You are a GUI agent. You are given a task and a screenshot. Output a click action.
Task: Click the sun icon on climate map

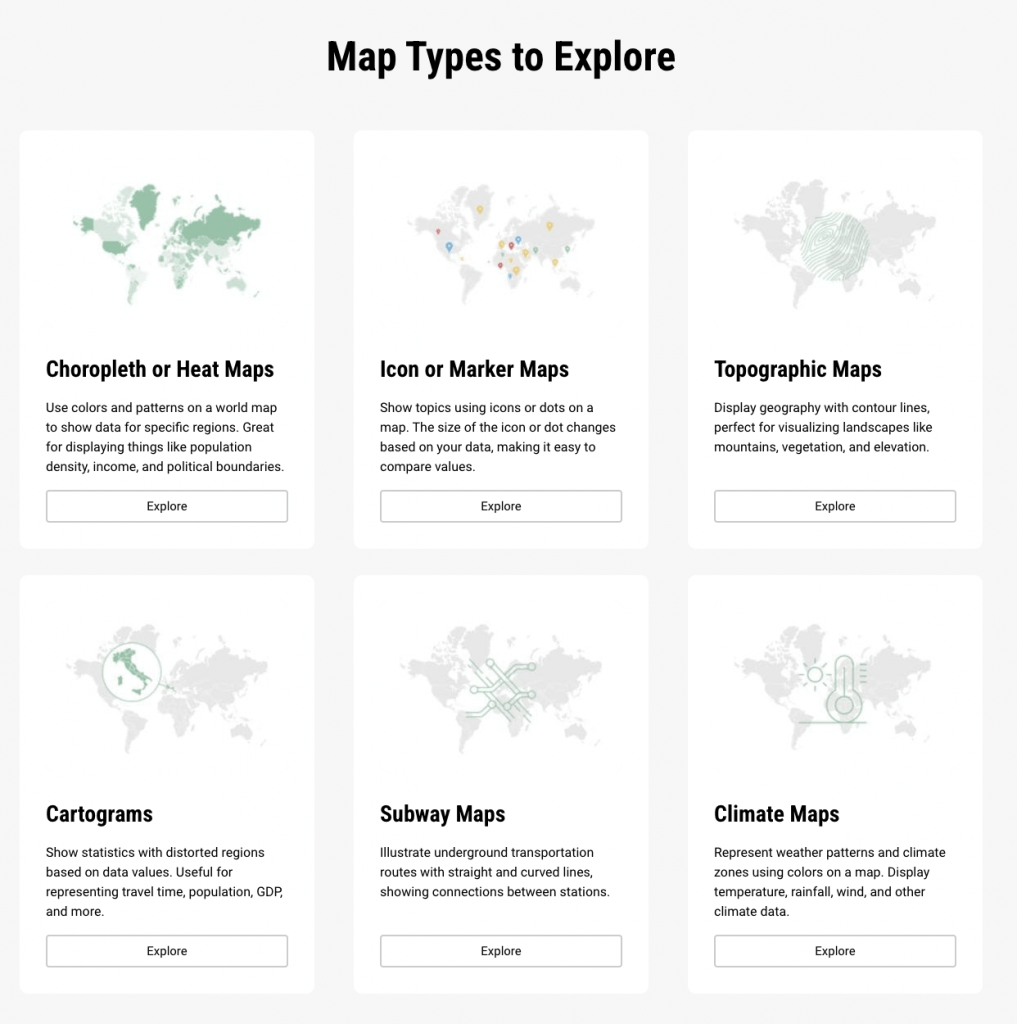coord(814,675)
